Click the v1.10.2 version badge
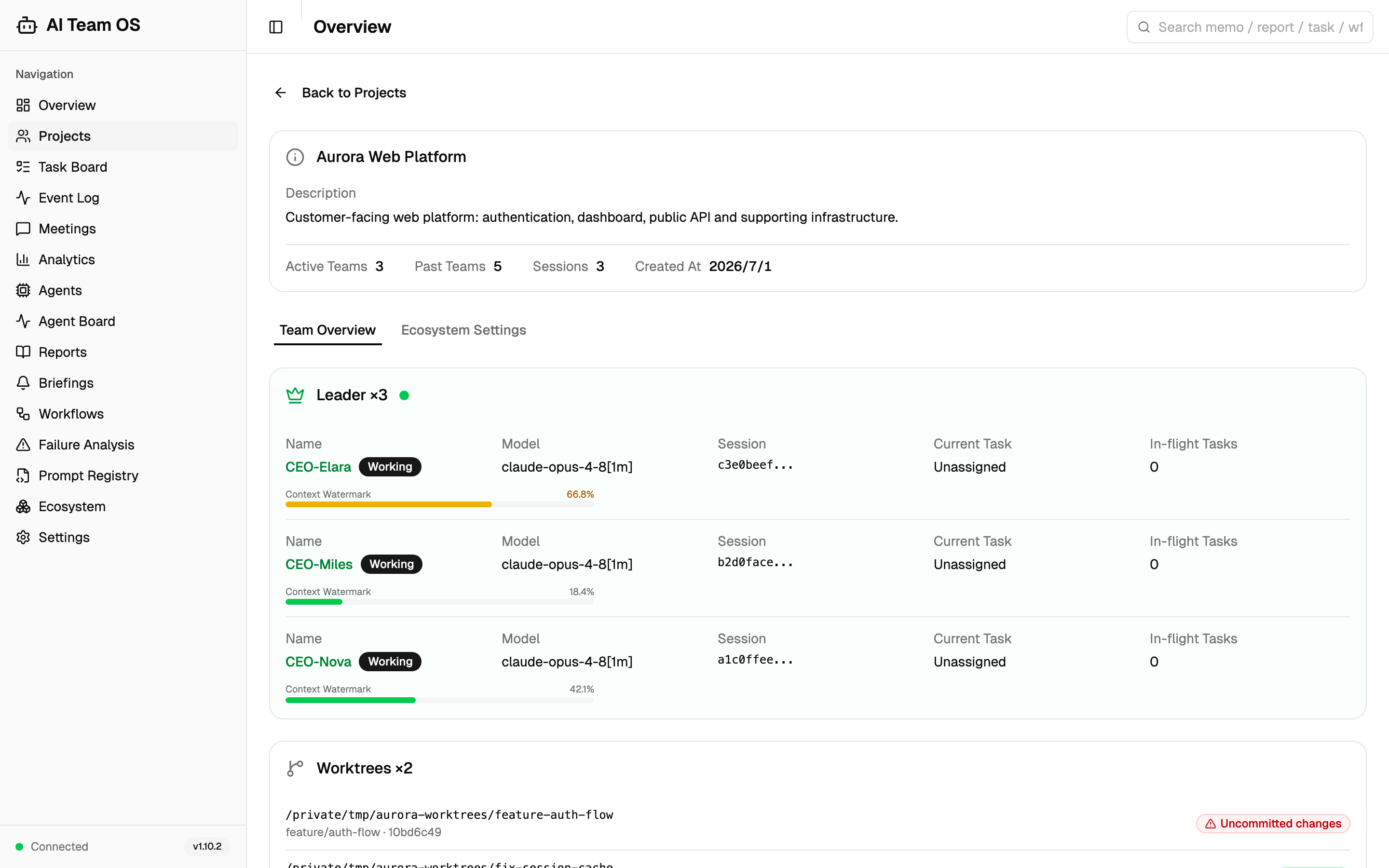1389x868 pixels. click(x=207, y=846)
